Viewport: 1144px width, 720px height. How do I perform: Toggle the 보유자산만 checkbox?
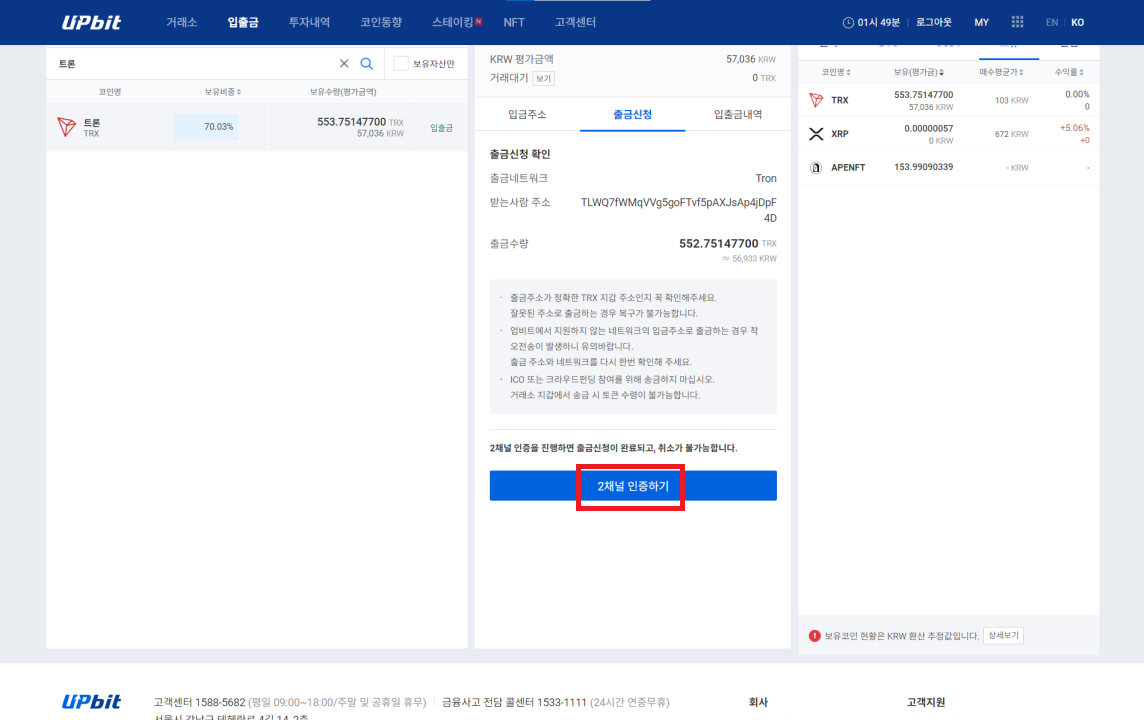point(401,63)
